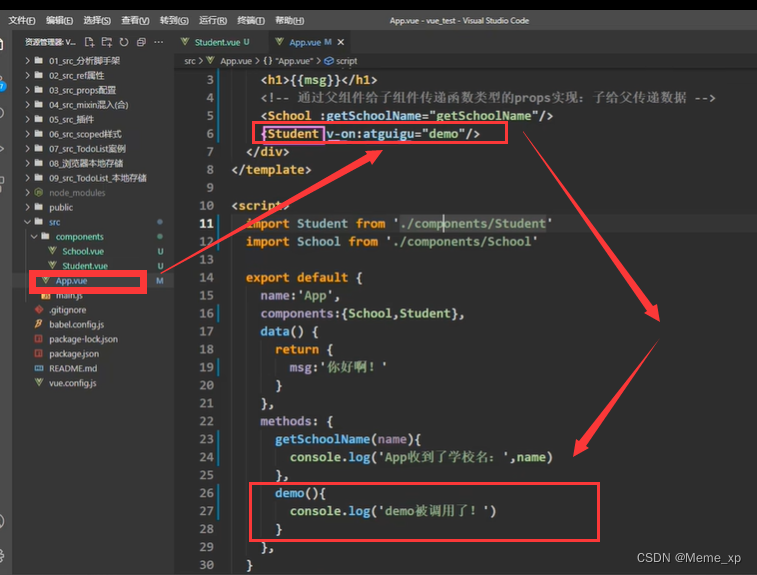Expand the public folder

61,208
